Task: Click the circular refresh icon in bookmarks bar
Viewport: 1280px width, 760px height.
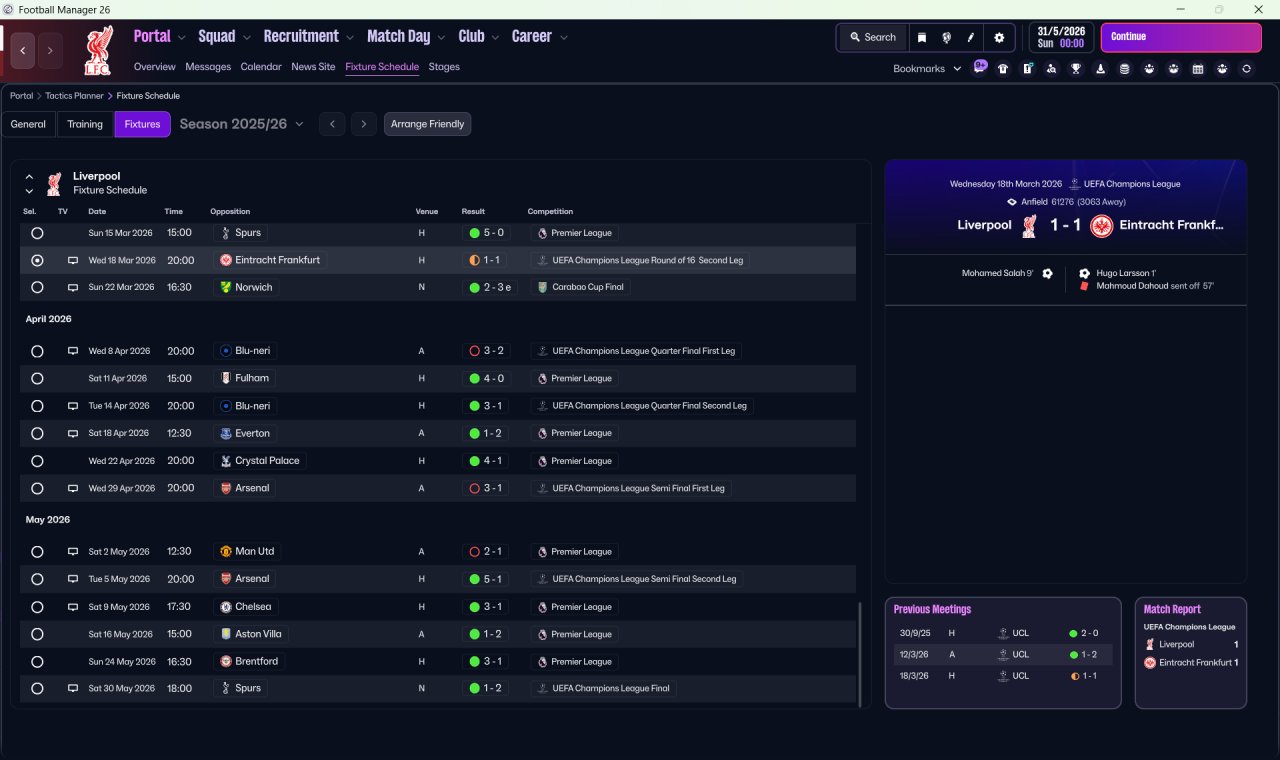Action: 1246,69
